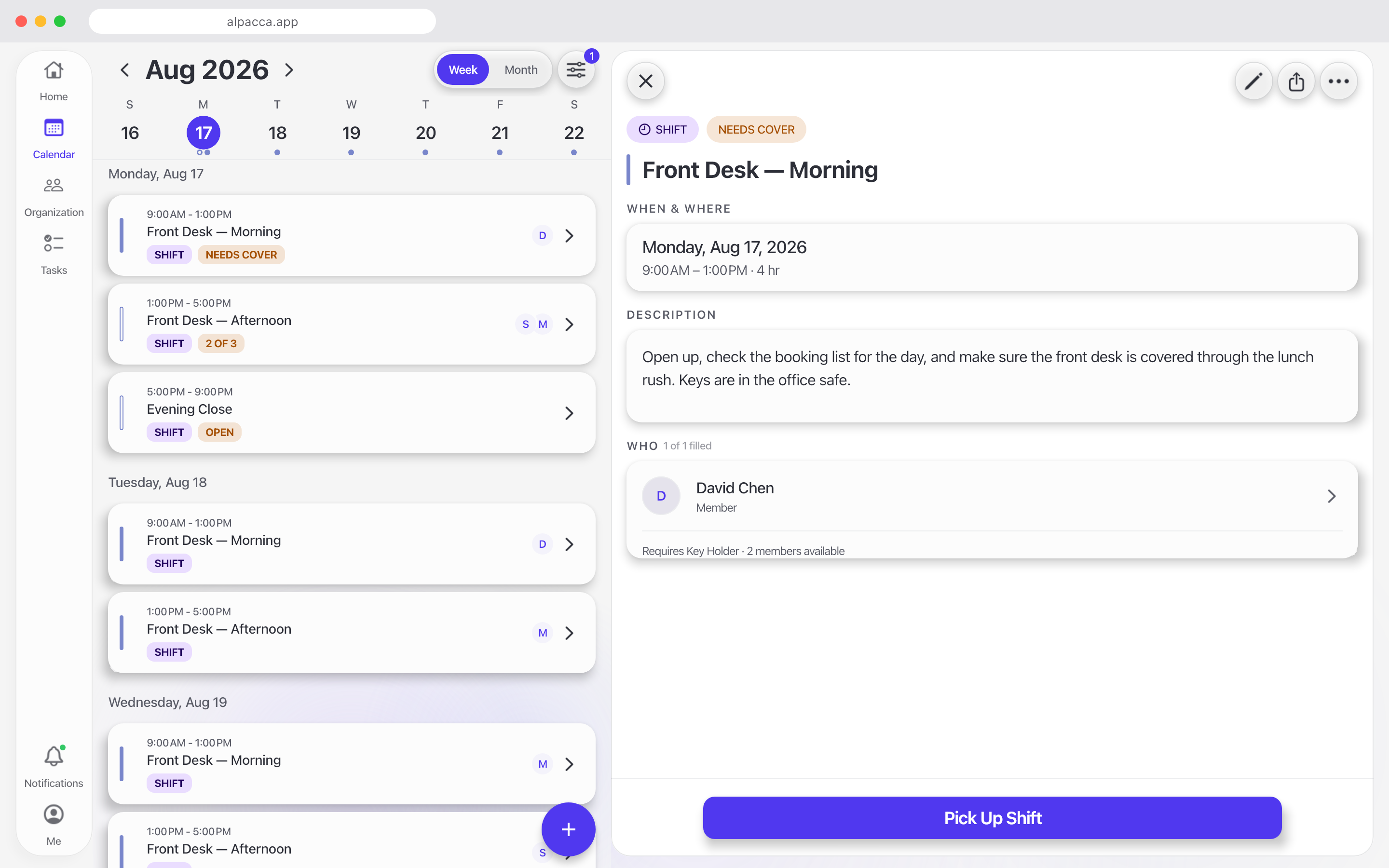Edit shift with pencil icon
The height and width of the screenshot is (868, 1389).
[1253, 81]
